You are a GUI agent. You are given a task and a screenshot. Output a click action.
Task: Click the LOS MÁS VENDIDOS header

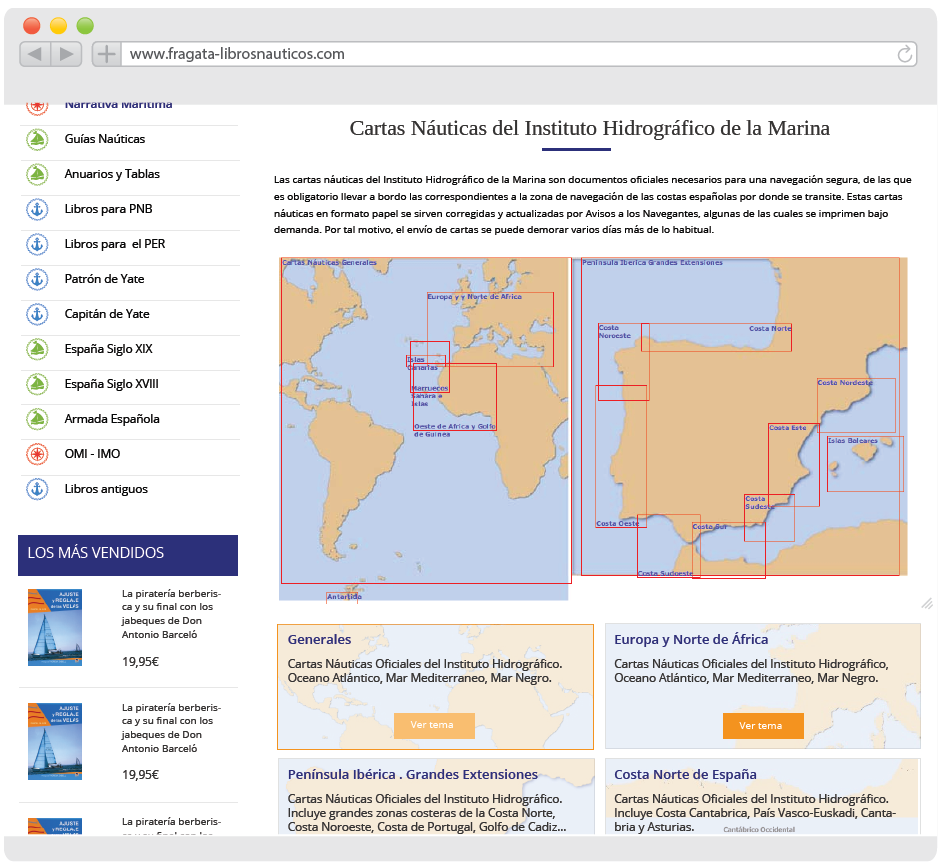click(128, 555)
